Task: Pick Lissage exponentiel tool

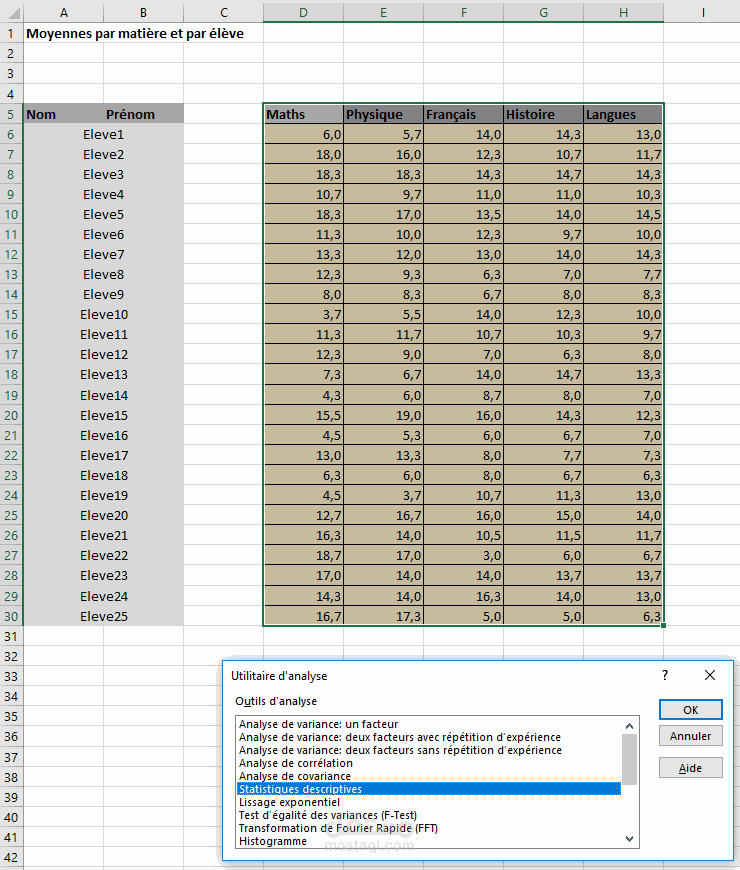Action: pyautogui.click(x=289, y=802)
